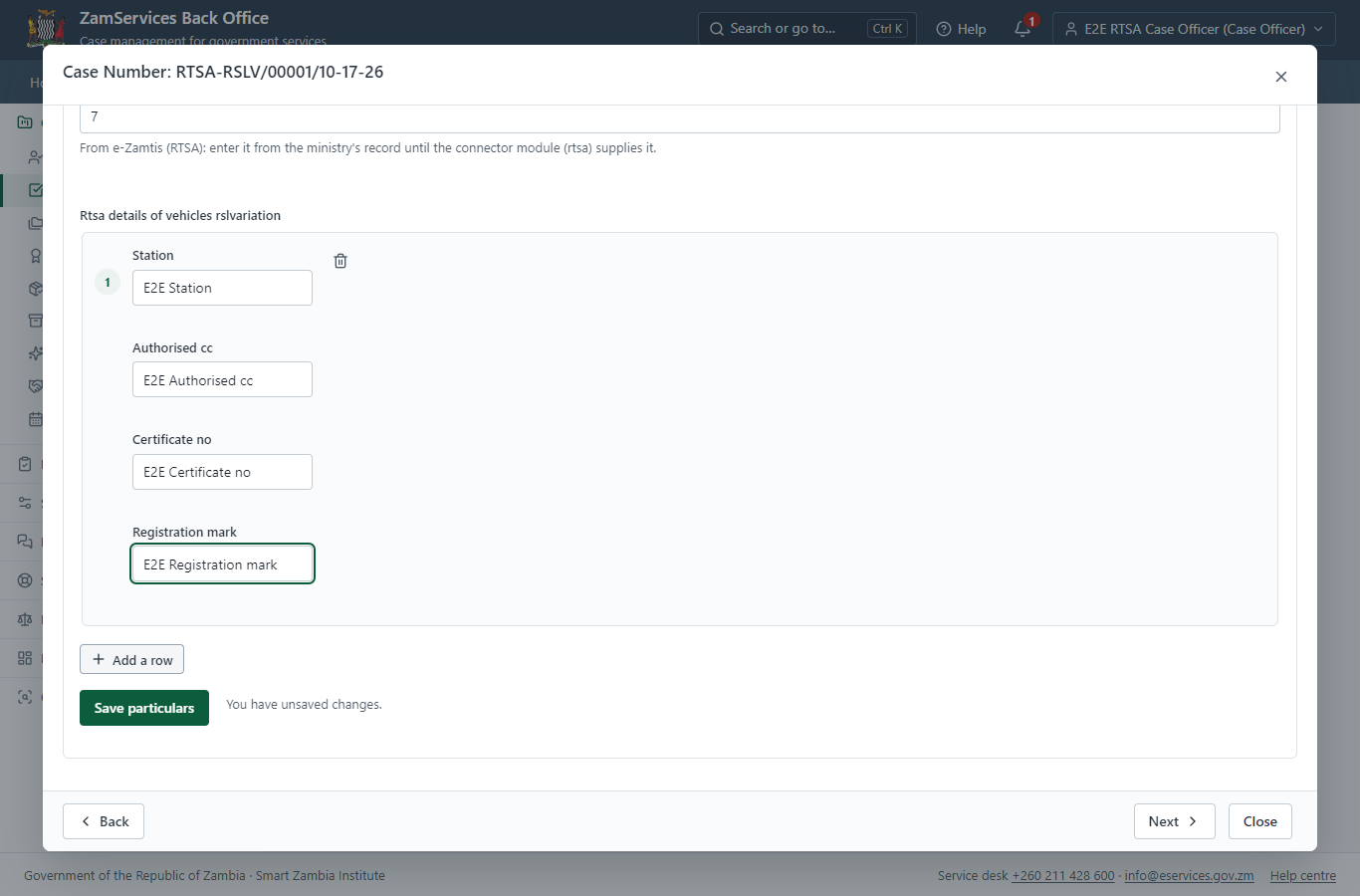Click the Registration mark input field
The width and height of the screenshot is (1360, 896).
point(222,564)
